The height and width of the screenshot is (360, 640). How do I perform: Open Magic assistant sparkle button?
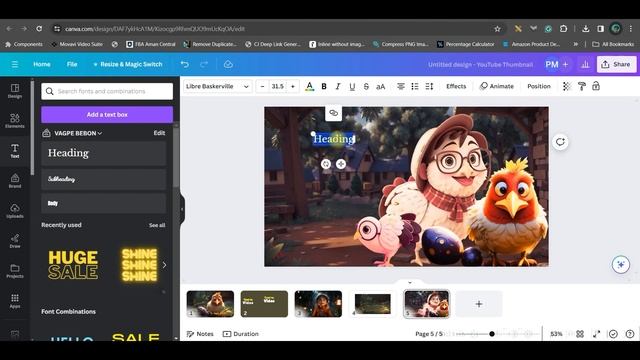click(x=621, y=264)
